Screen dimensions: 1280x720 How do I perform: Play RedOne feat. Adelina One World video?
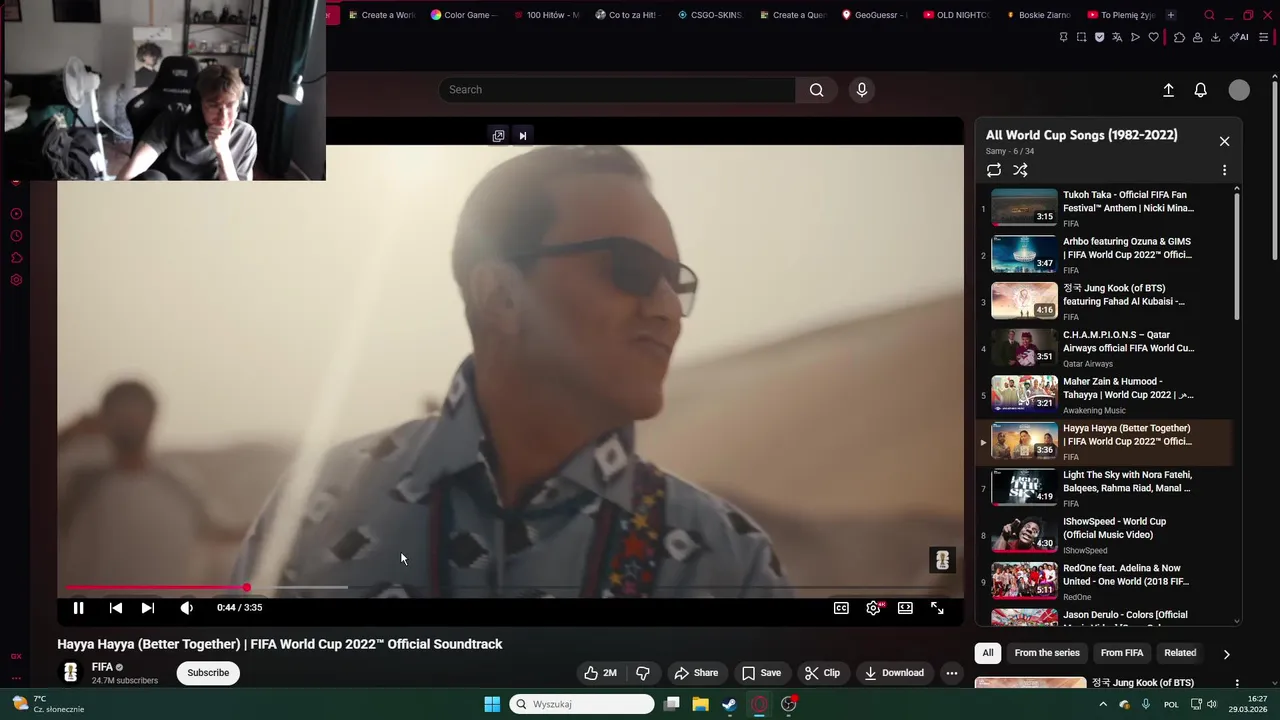(1104, 582)
